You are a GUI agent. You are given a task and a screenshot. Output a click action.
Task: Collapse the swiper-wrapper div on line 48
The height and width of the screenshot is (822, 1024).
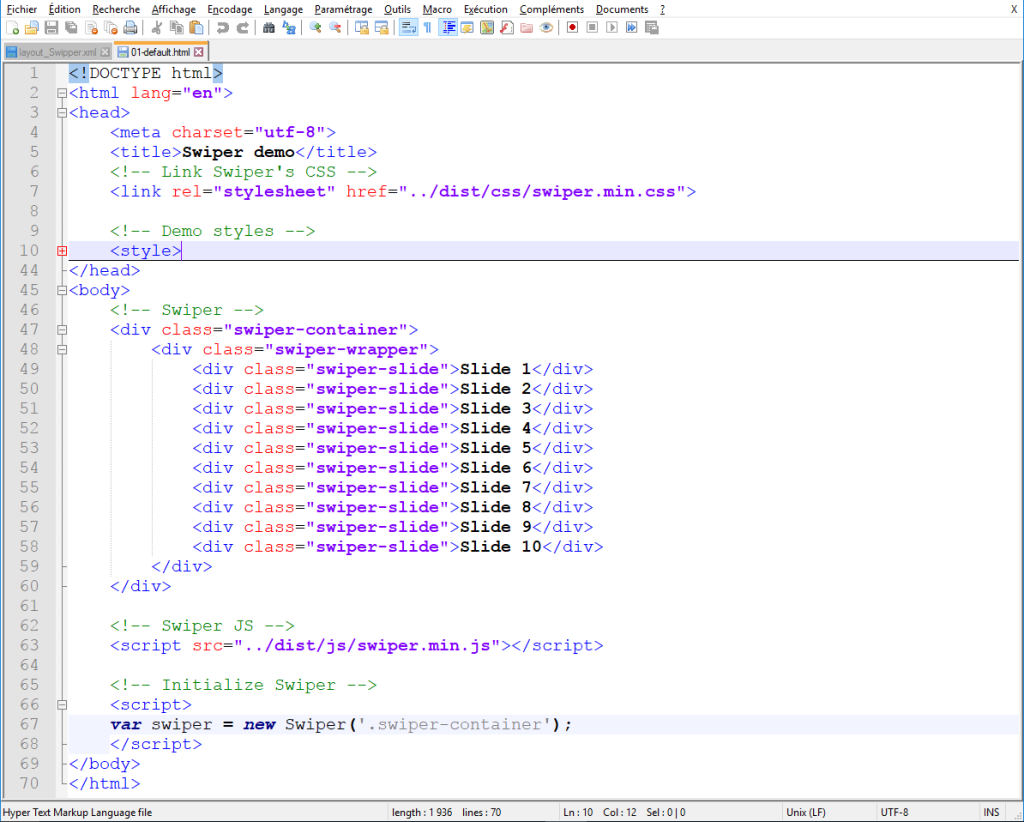click(62, 349)
